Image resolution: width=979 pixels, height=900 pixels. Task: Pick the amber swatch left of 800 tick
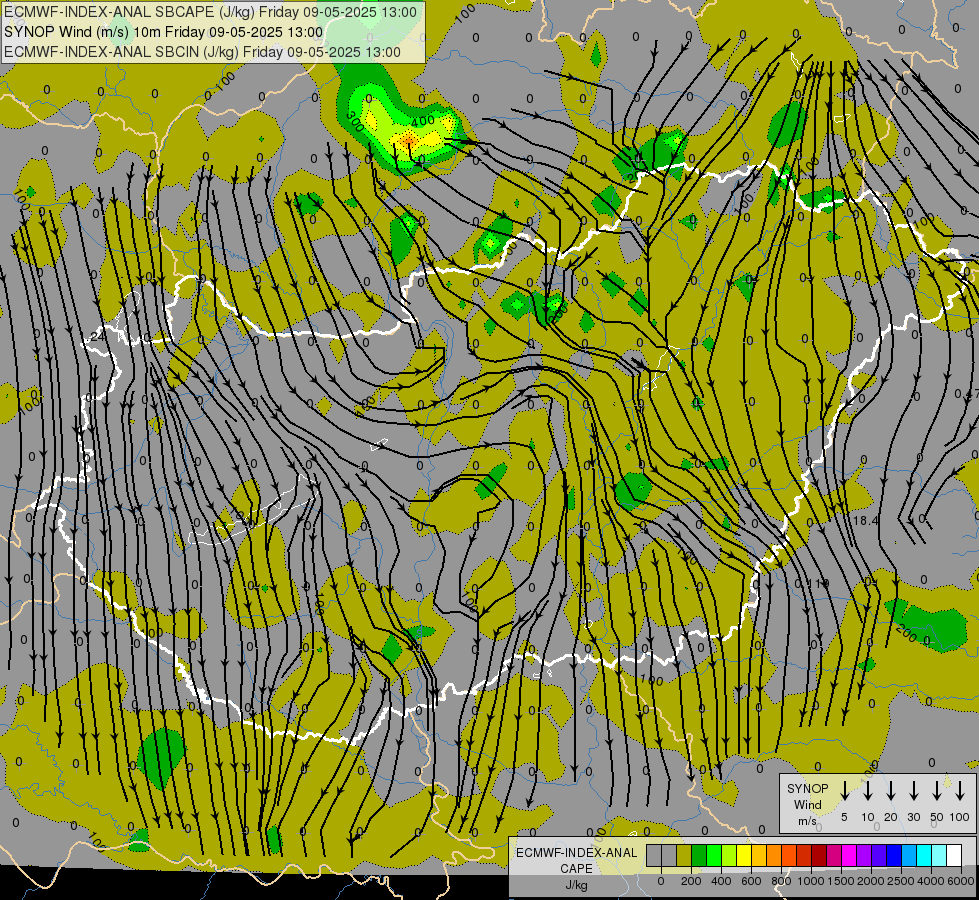(x=759, y=856)
